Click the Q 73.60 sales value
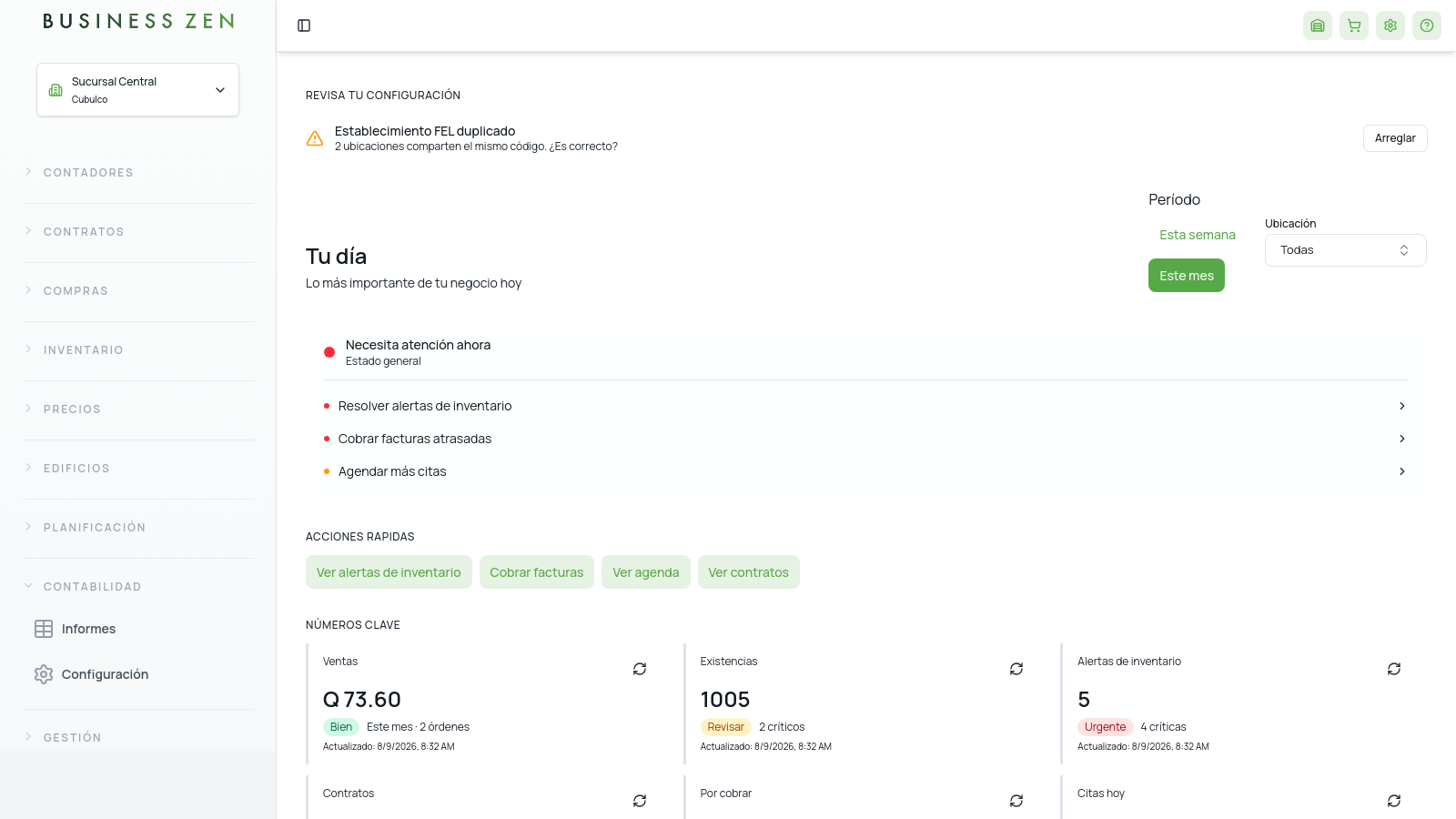The image size is (1456, 819). [x=362, y=700]
